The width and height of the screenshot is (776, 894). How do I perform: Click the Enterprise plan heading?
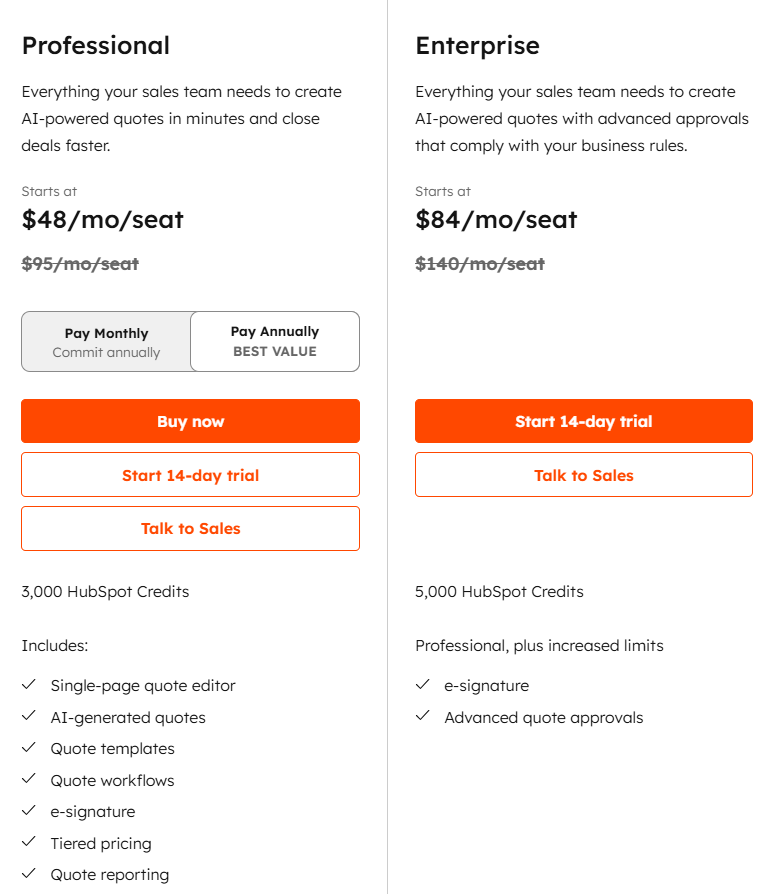coord(477,46)
